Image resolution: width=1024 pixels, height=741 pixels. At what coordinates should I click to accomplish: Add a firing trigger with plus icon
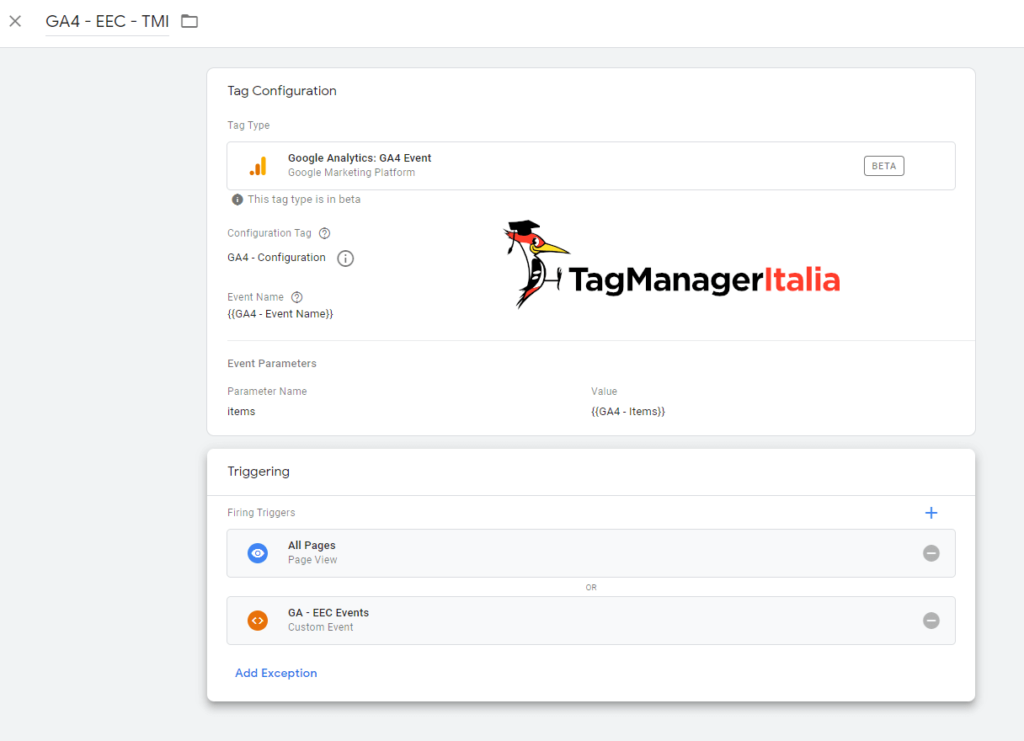(931, 513)
